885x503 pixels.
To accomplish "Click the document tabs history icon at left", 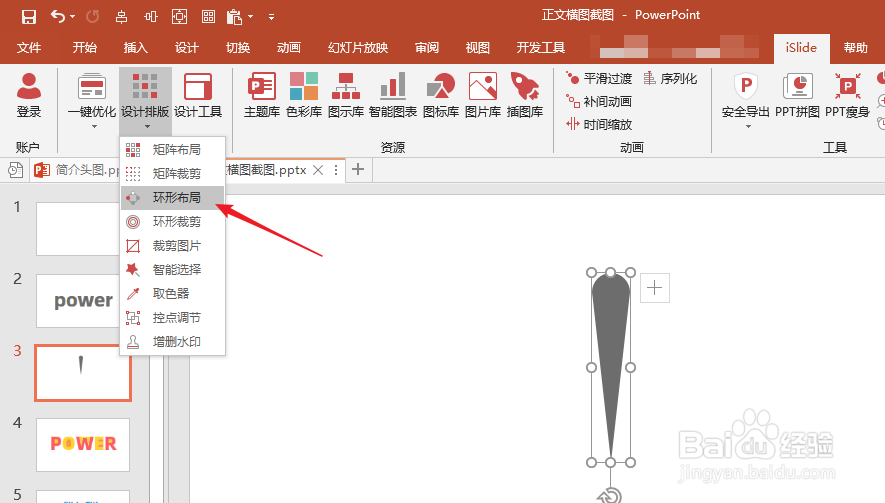I will coord(15,170).
